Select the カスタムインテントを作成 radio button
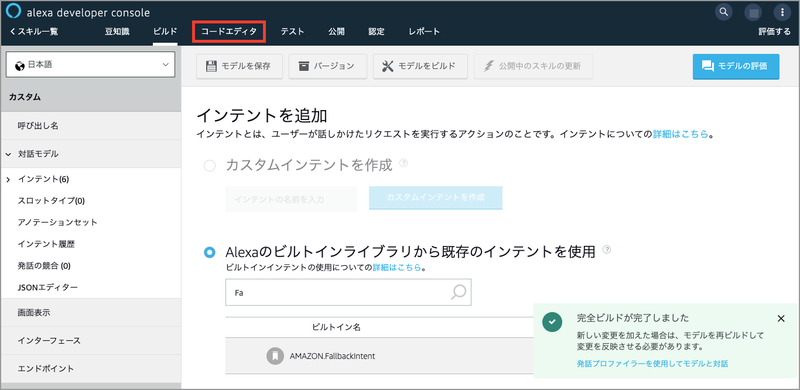800x390 pixels. [209, 166]
